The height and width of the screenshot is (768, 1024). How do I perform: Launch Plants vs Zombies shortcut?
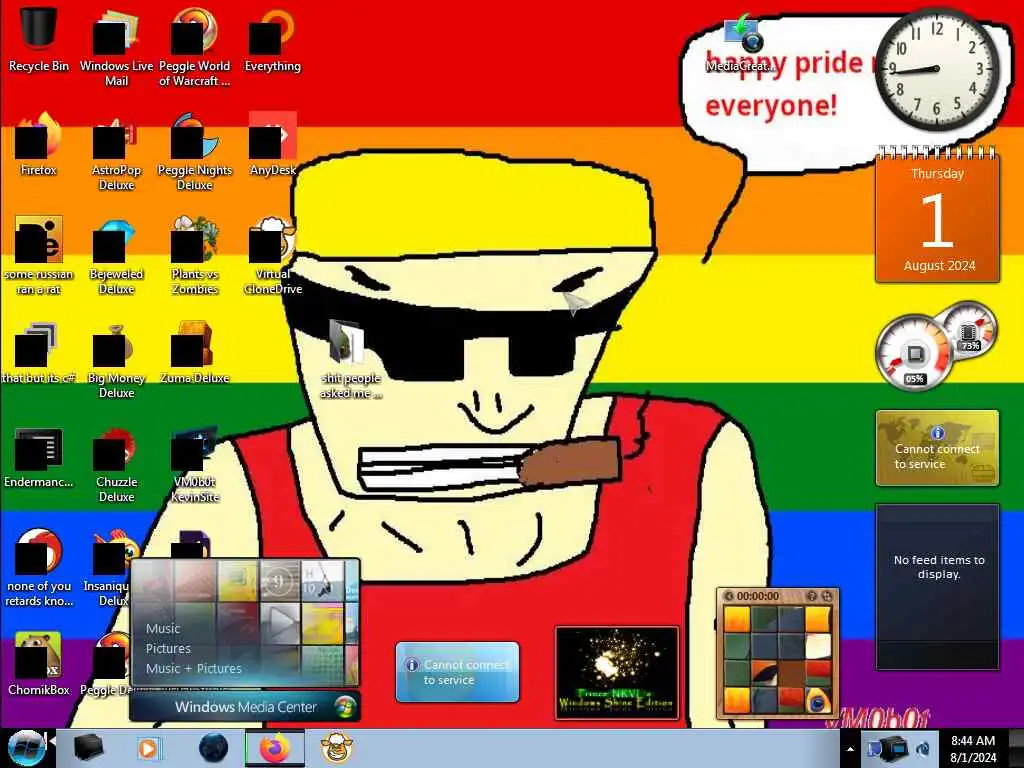pyautogui.click(x=195, y=255)
